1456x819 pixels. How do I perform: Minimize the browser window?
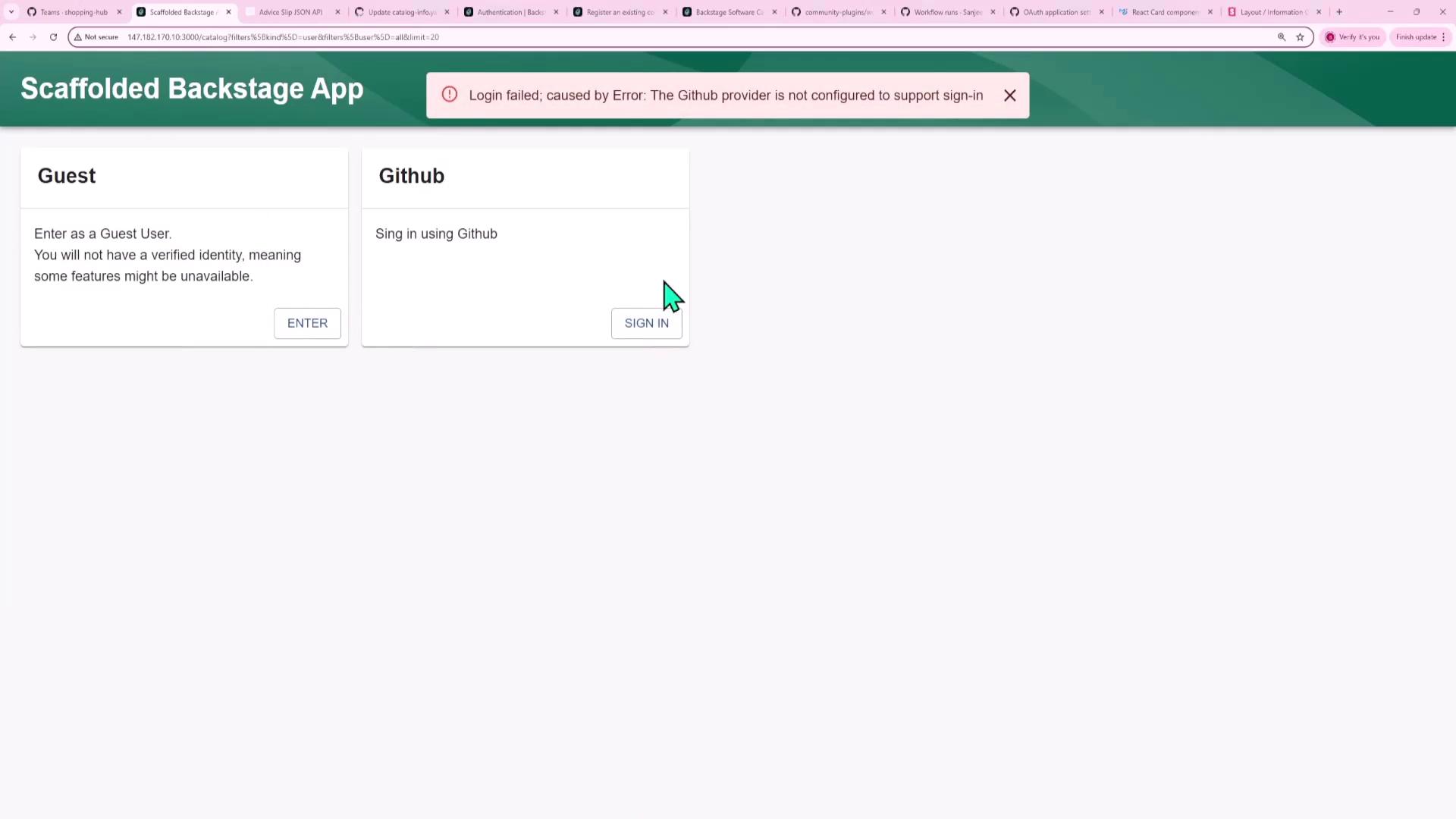coord(1390,12)
